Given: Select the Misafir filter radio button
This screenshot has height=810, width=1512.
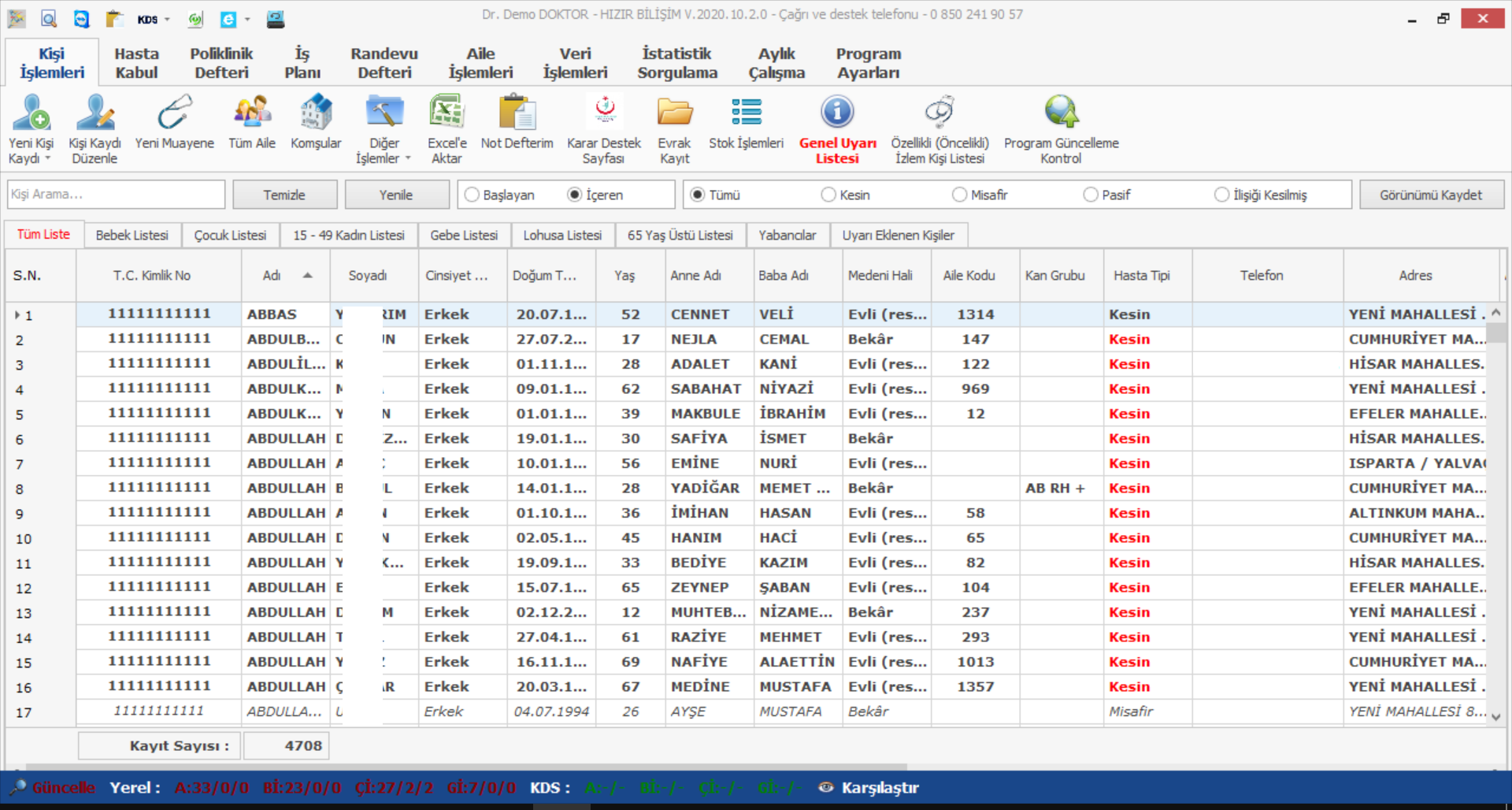Looking at the screenshot, I should click(959, 195).
